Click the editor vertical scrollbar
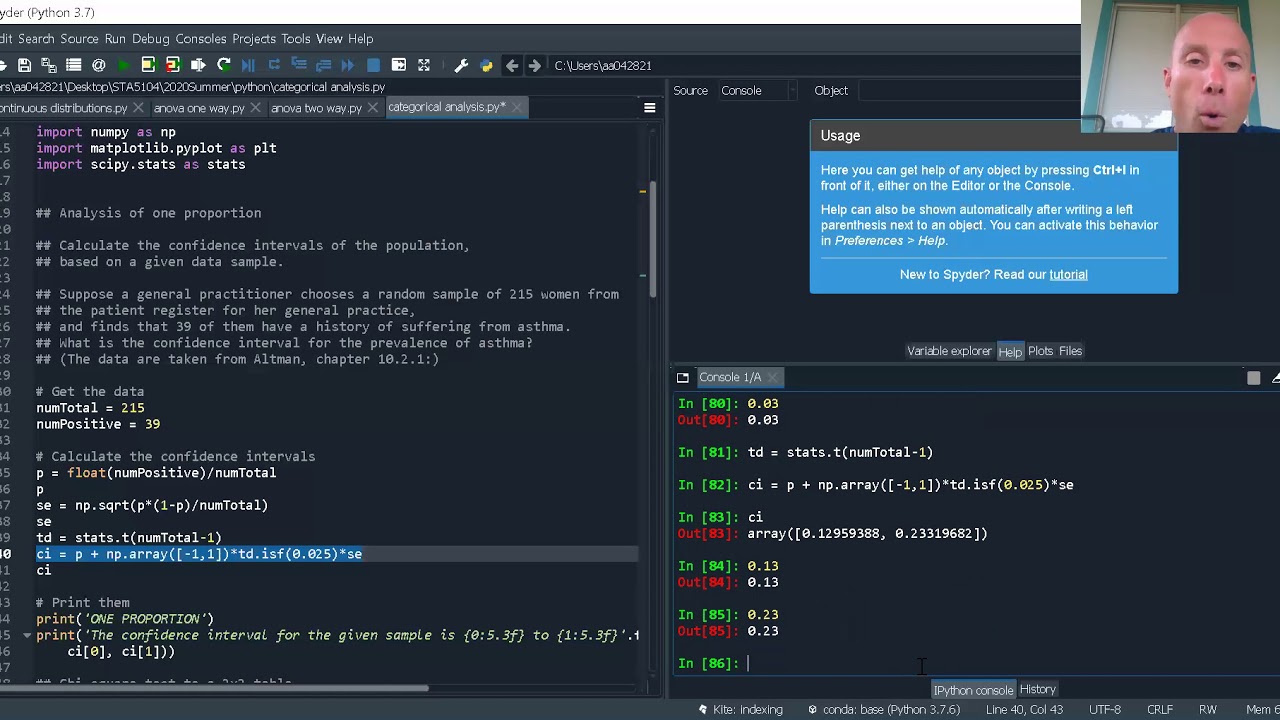 pyautogui.click(x=653, y=240)
